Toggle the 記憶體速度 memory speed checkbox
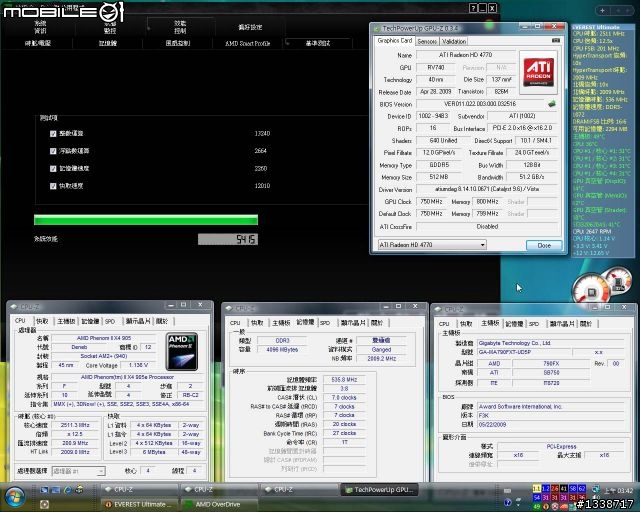 [x=53, y=169]
